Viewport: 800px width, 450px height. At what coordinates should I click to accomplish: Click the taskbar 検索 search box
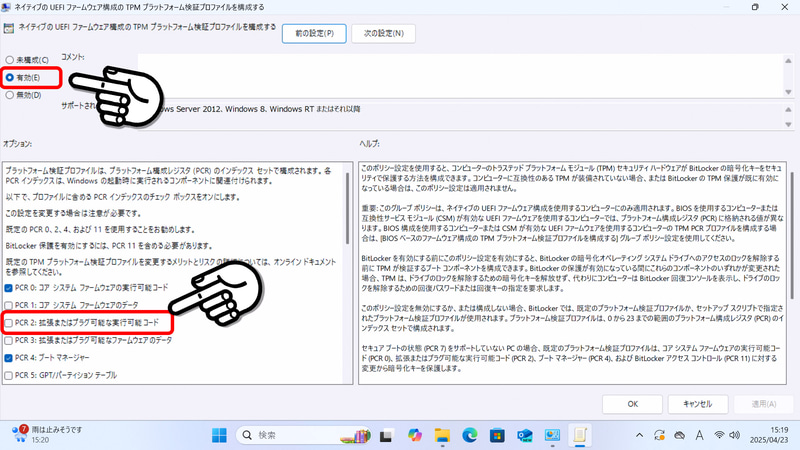coord(304,435)
